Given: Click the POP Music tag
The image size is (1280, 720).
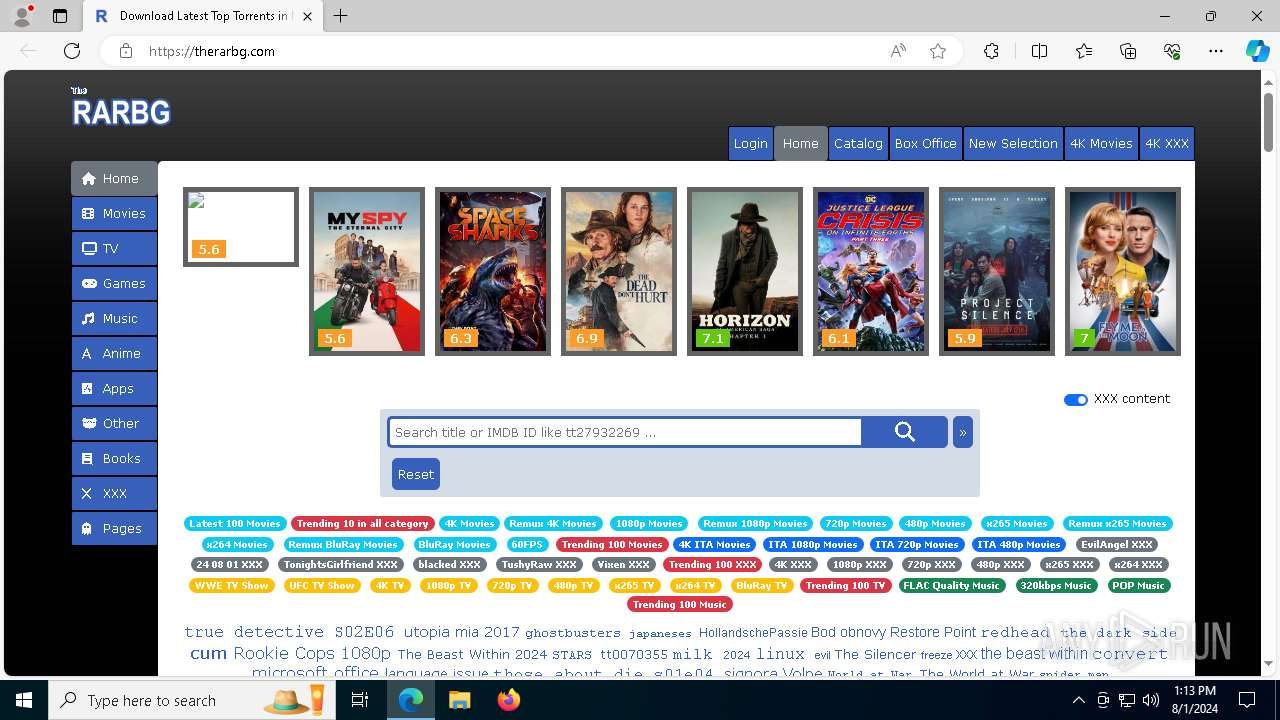Looking at the screenshot, I should [x=1138, y=585].
